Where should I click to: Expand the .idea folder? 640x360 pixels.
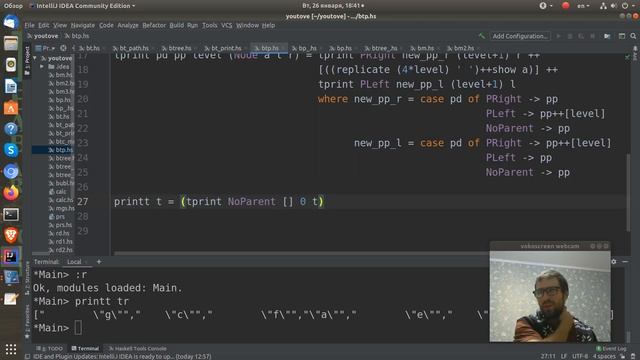42,67
